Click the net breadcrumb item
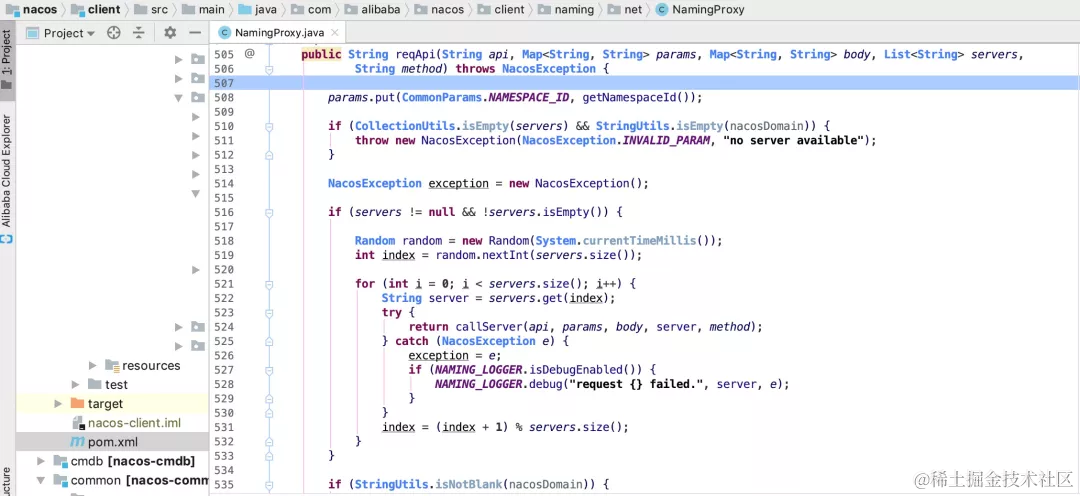 (625, 10)
